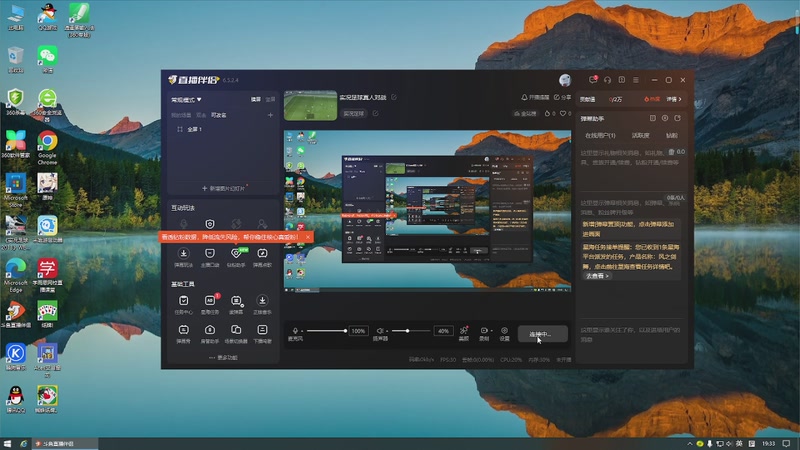This screenshot has width=800, height=450.
Task: Click the 直播伴侣 taskbar button
Action: coord(65,443)
